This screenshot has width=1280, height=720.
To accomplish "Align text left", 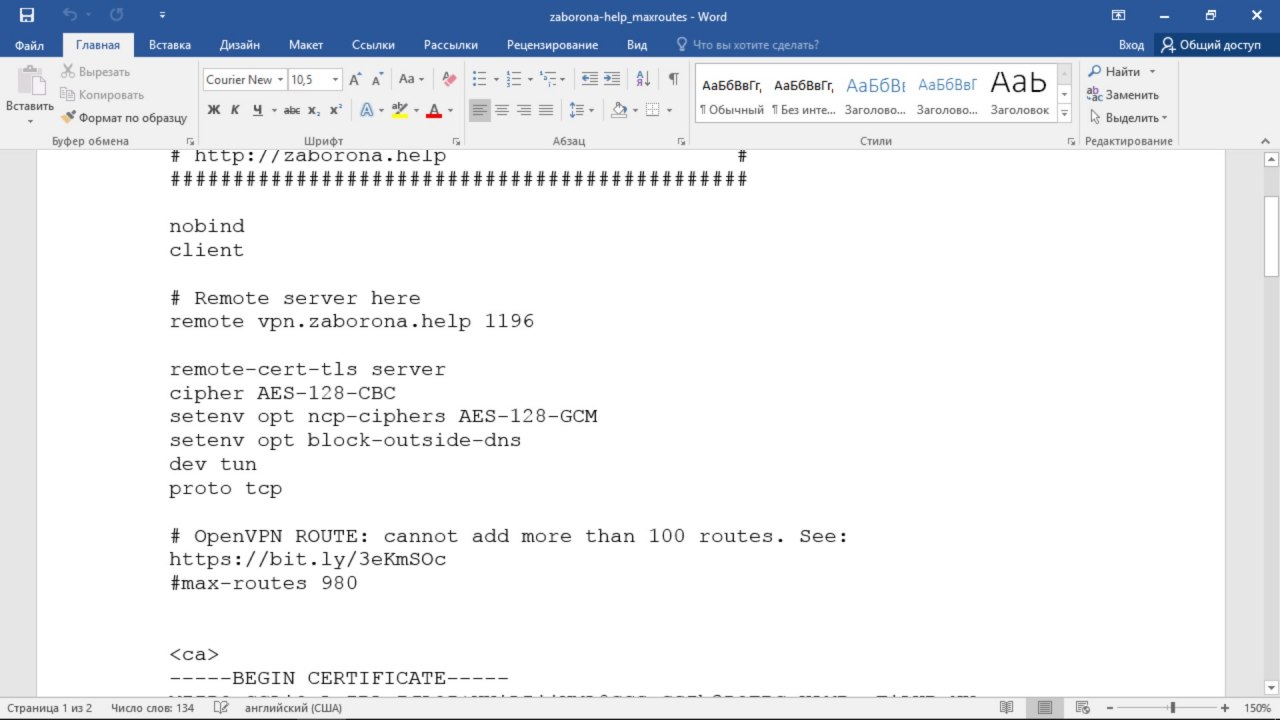I will 480,110.
